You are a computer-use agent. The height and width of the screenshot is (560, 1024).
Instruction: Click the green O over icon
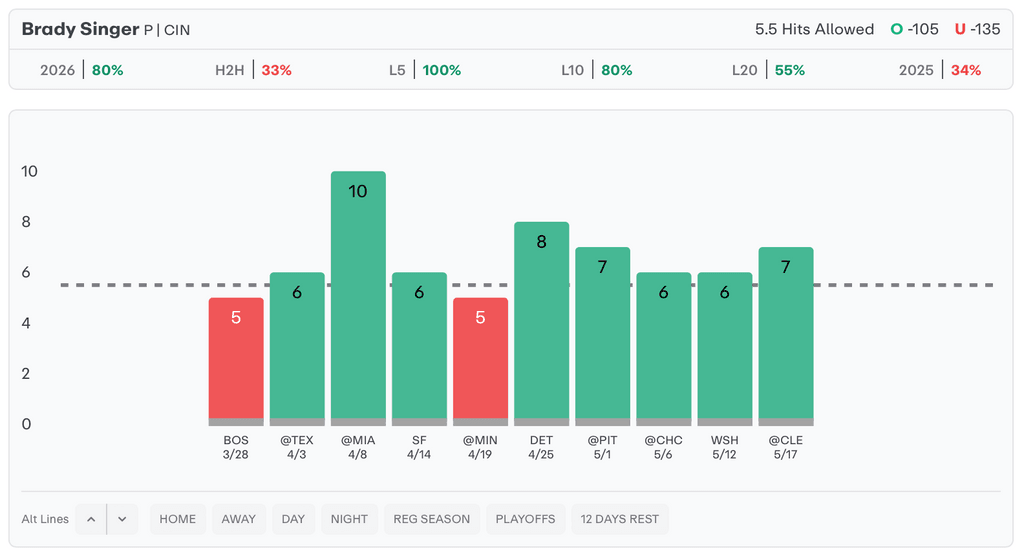pyautogui.click(x=897, y=29)
